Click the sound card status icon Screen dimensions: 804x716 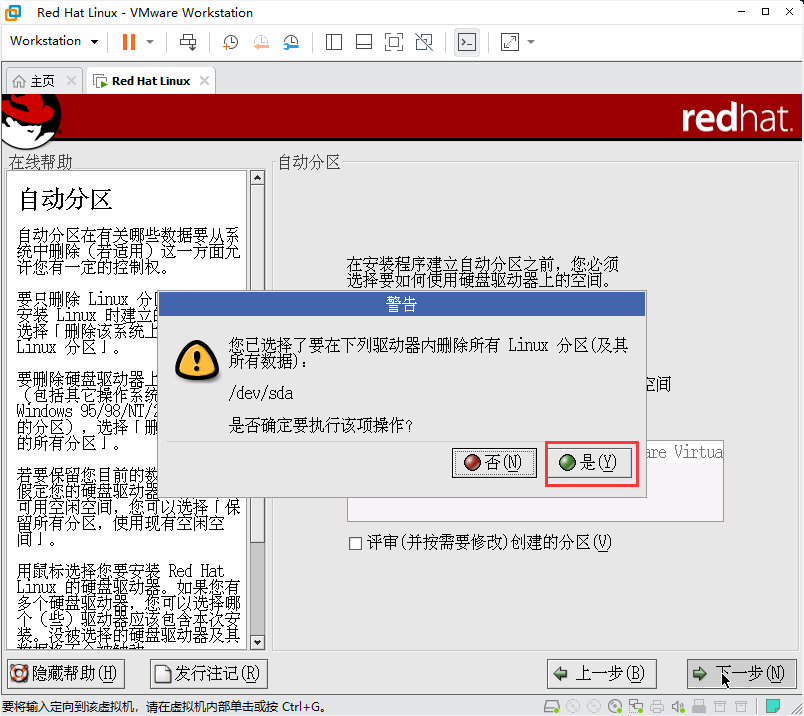pos(678,707)
